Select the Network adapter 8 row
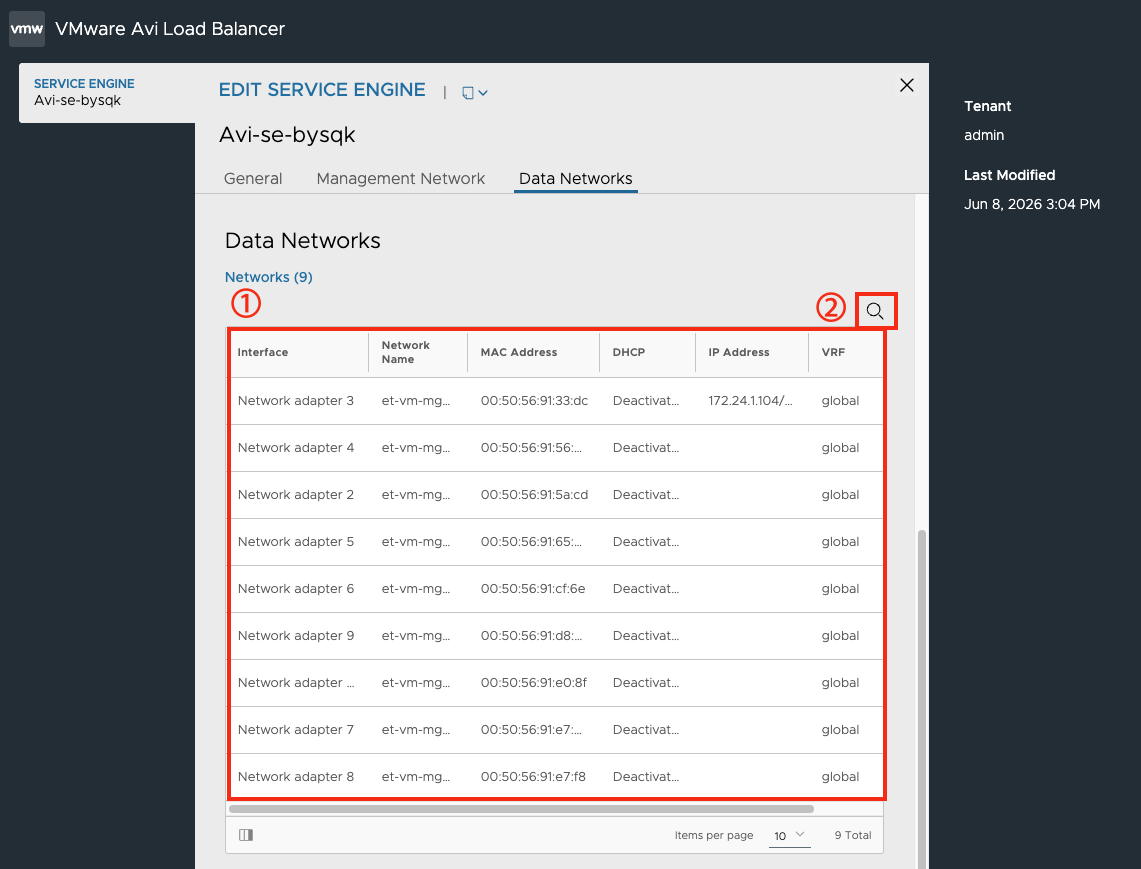 coord(556,777)
